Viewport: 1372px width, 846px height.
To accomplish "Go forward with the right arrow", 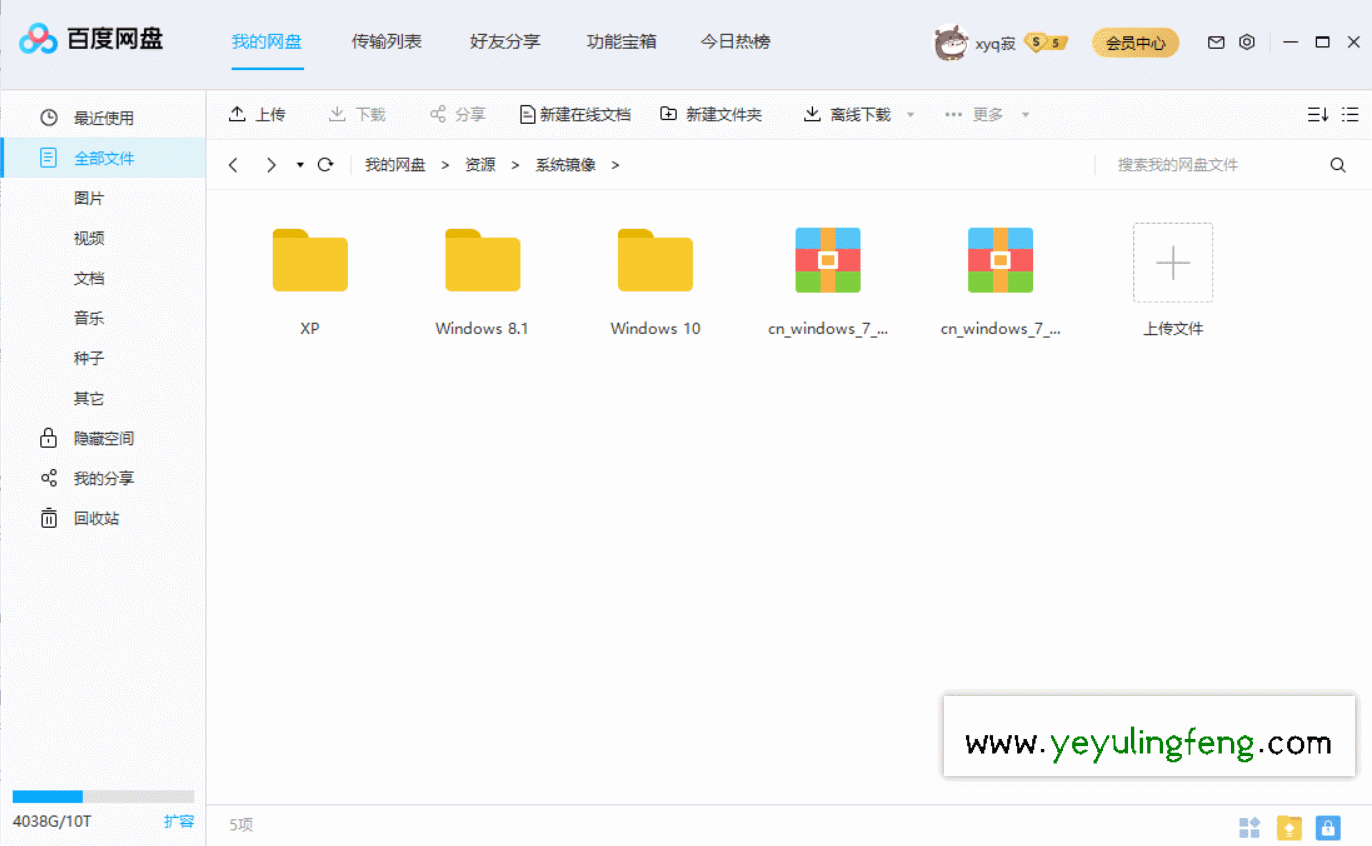I will (x=271, y=165).
